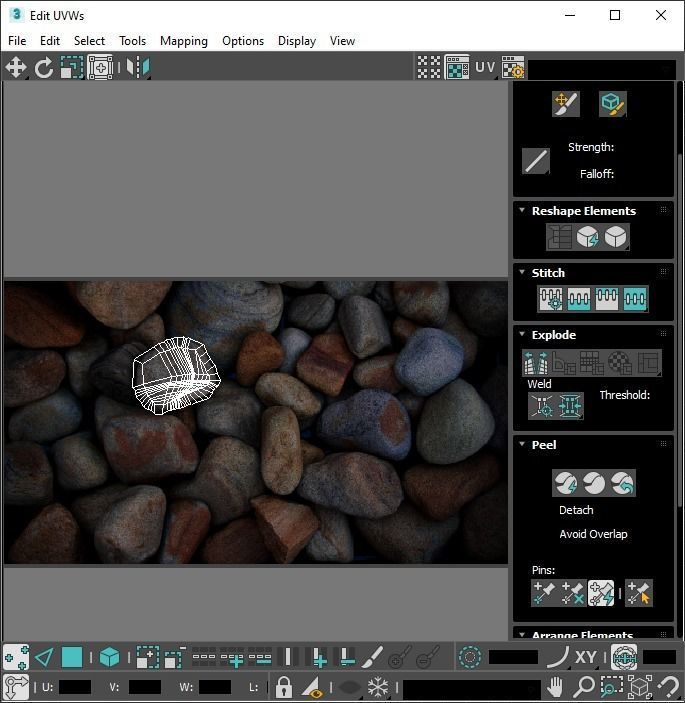Toggle absolute/relative transform type-in icon
Viewport: 685px width, 703px height.
click(x=16, y=686)
